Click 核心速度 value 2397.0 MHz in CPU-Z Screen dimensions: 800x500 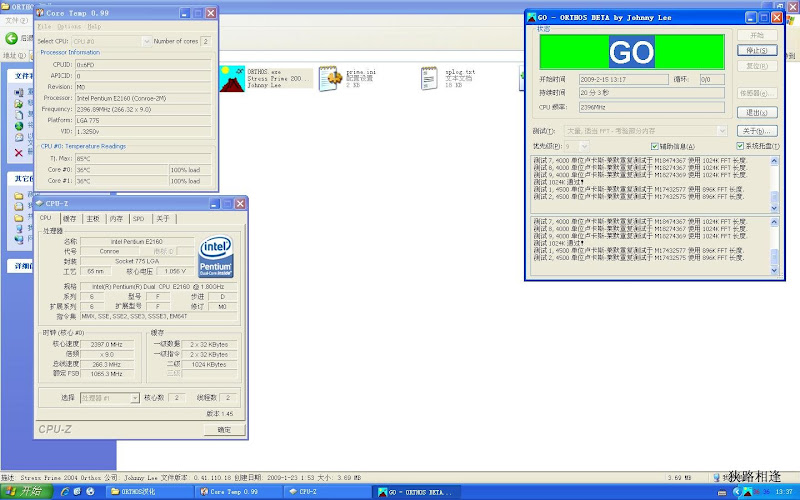[107, 345]
